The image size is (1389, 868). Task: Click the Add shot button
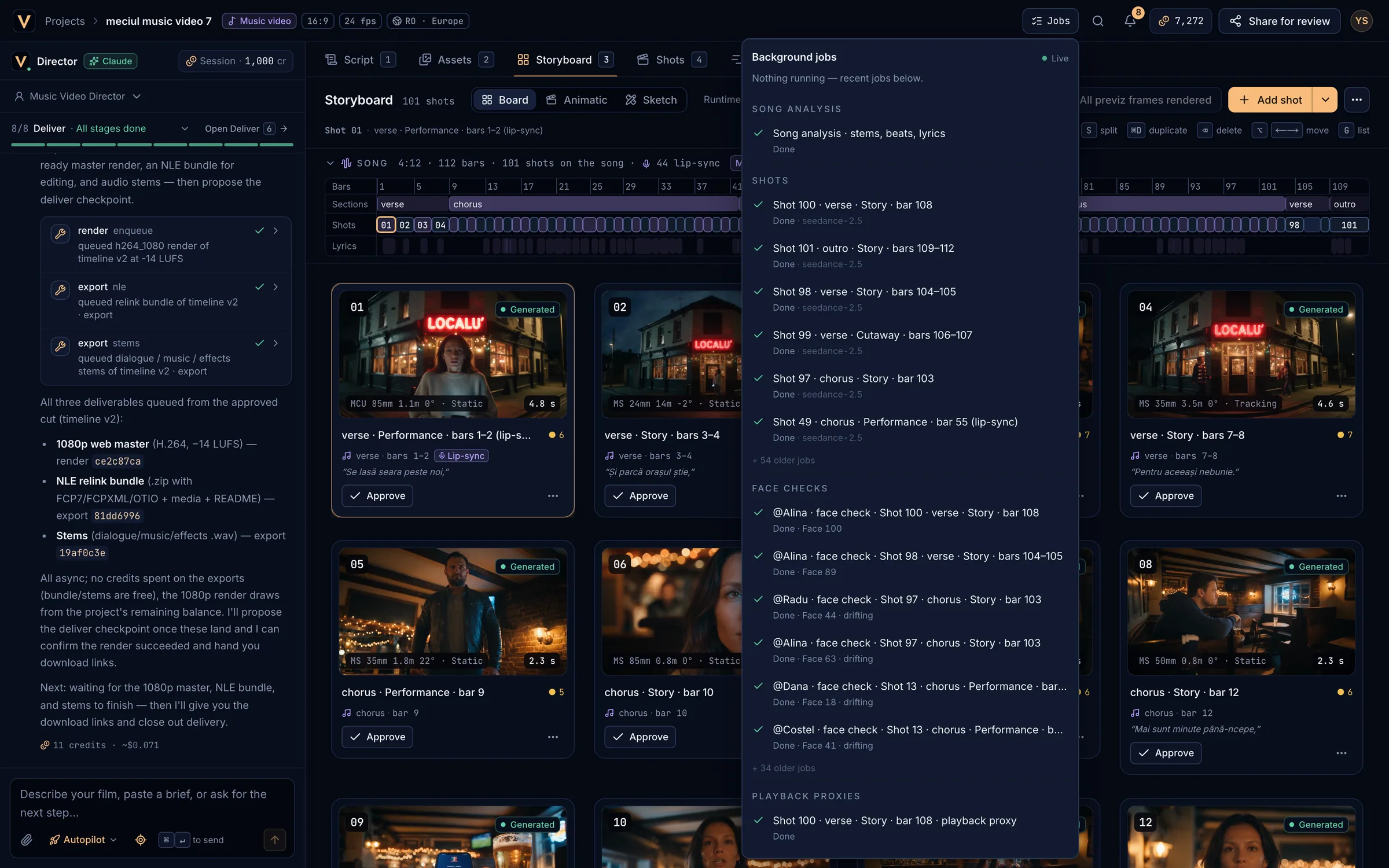pyautogui.click(x=1270, y=100)
